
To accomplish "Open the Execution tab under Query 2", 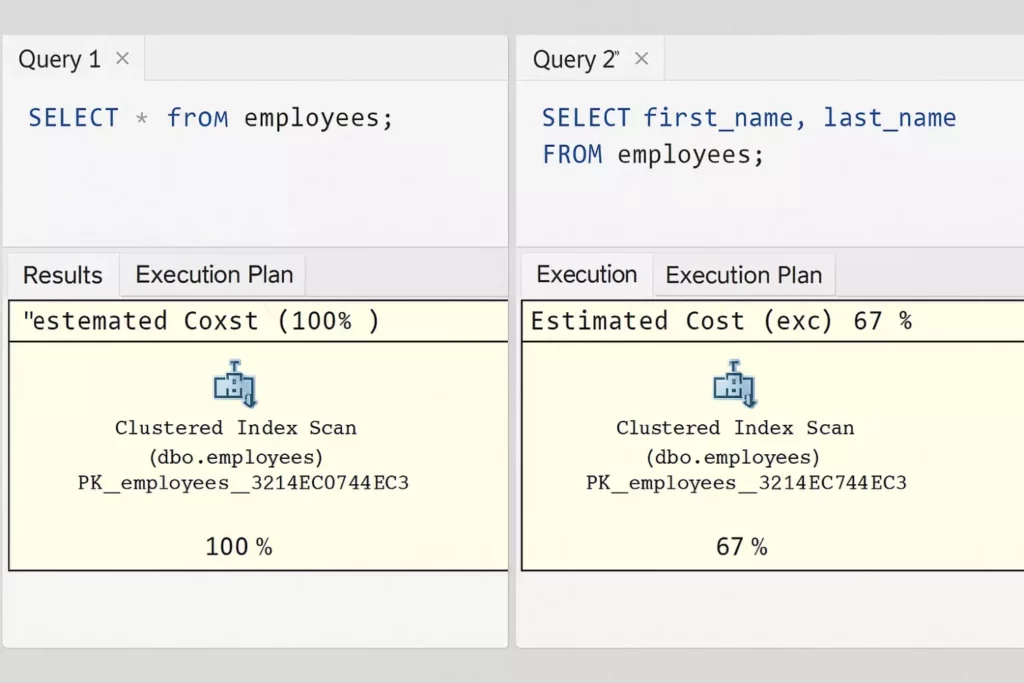I will [x=586, y=275].
